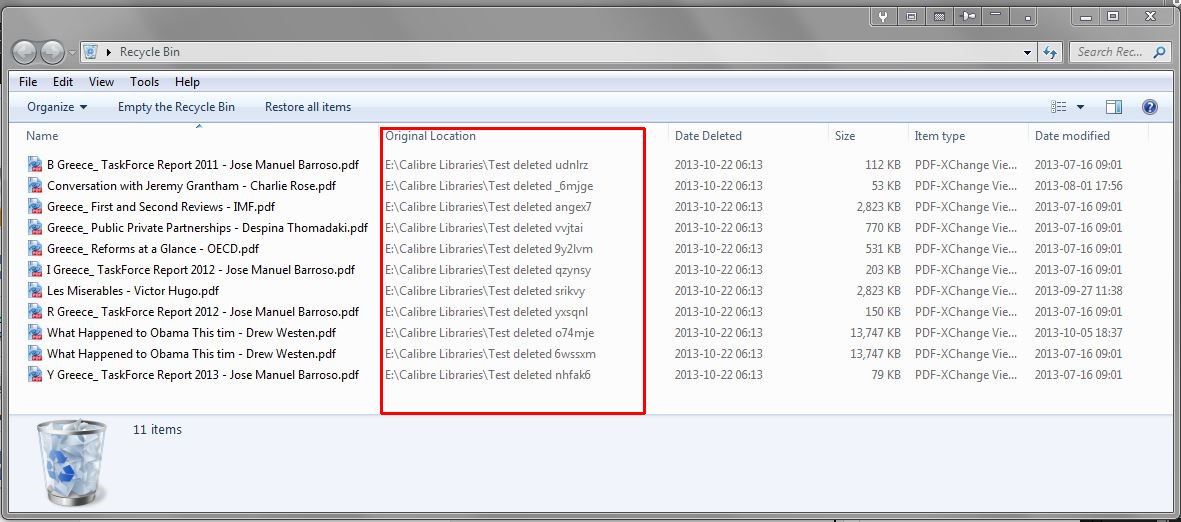Screen dimensions: 1181x522
Task: Click the small-rectangle title bar button beside wrench
Action: [x=911, y=16]
